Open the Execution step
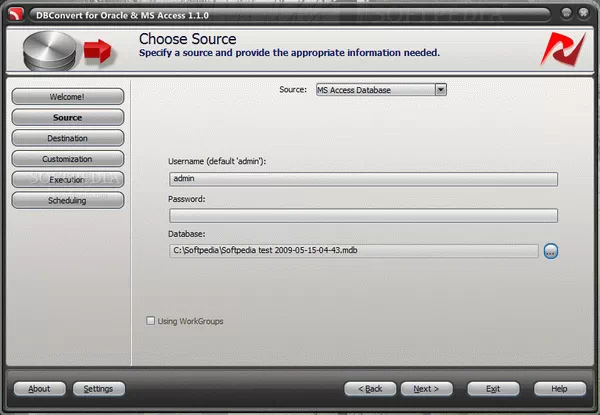Screen dimensions: 600x415 pyautogui.click(x=68, y=179)
